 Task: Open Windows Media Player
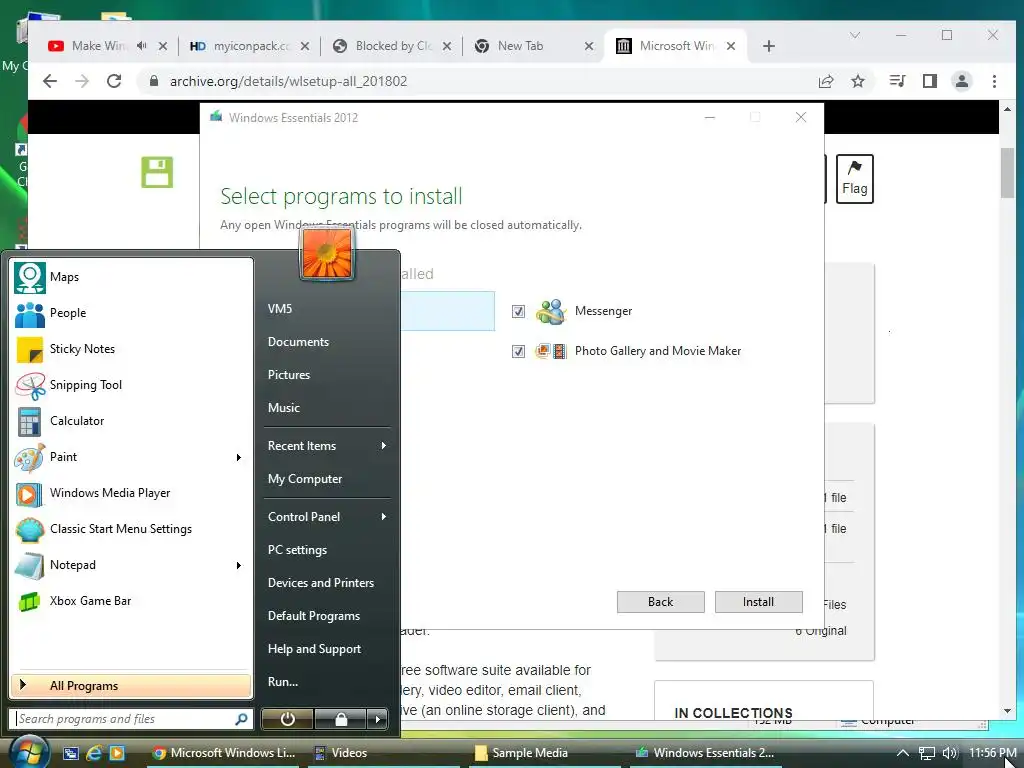(131, 492)
